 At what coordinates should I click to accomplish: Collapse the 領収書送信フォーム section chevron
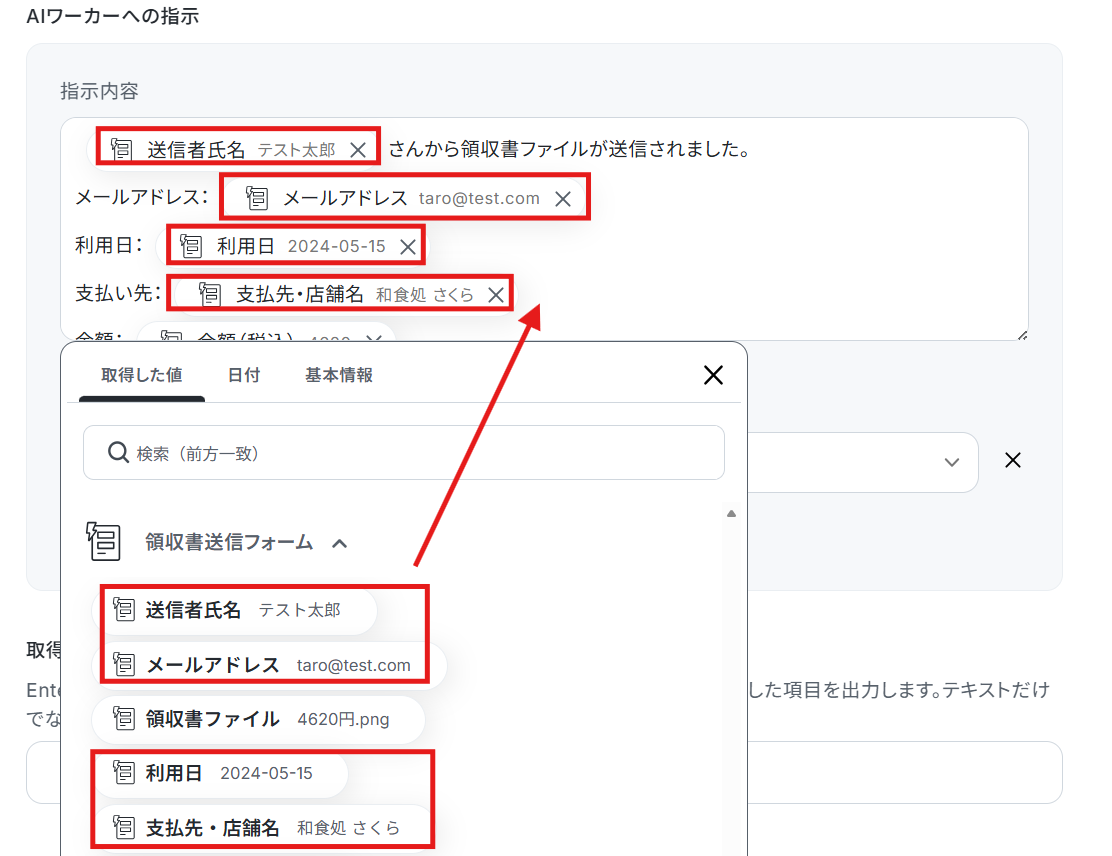pyautogui.click(x=340, y=544)
